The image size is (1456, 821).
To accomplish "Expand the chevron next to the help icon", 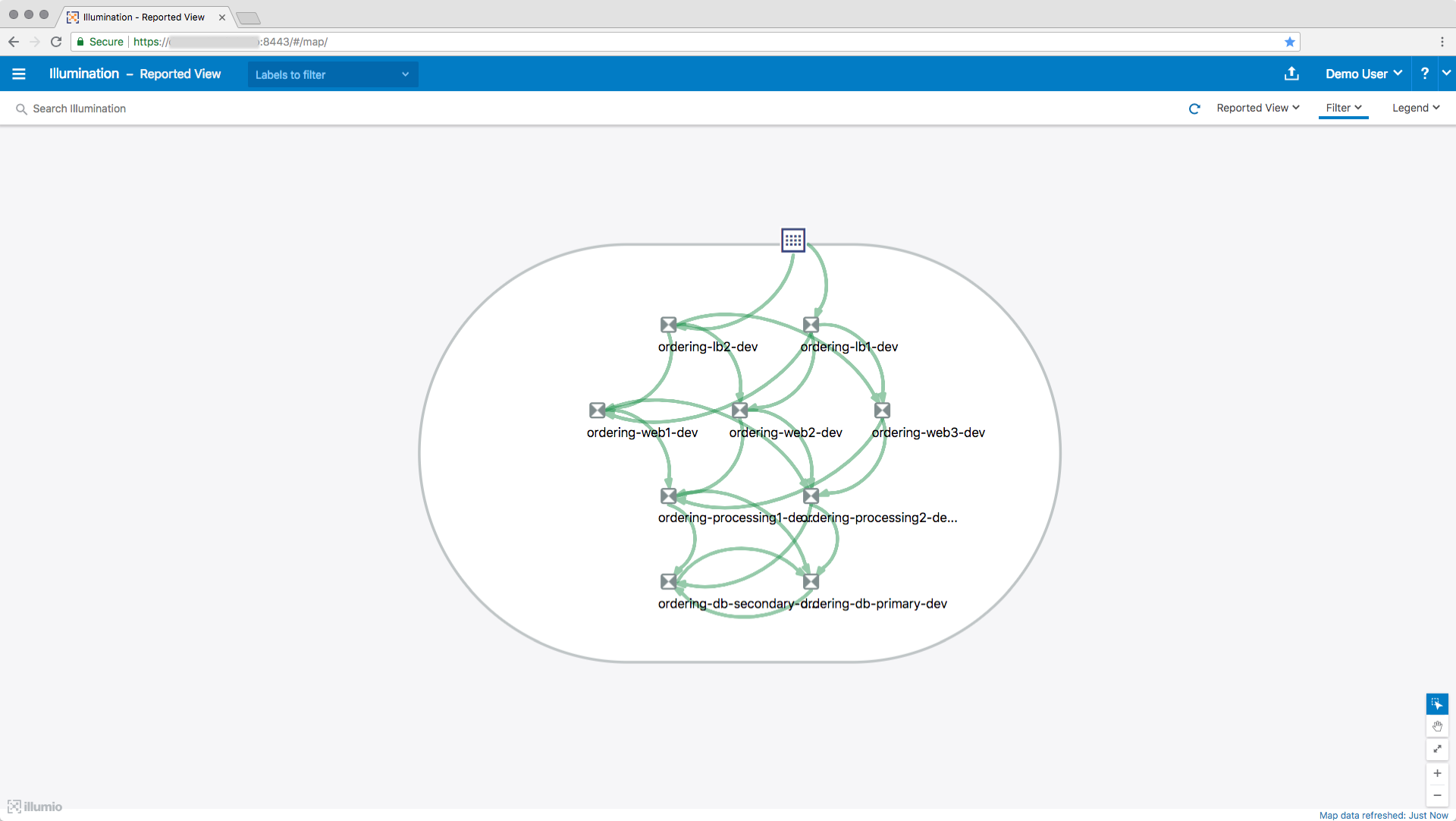I will (x=1447, y=73).
